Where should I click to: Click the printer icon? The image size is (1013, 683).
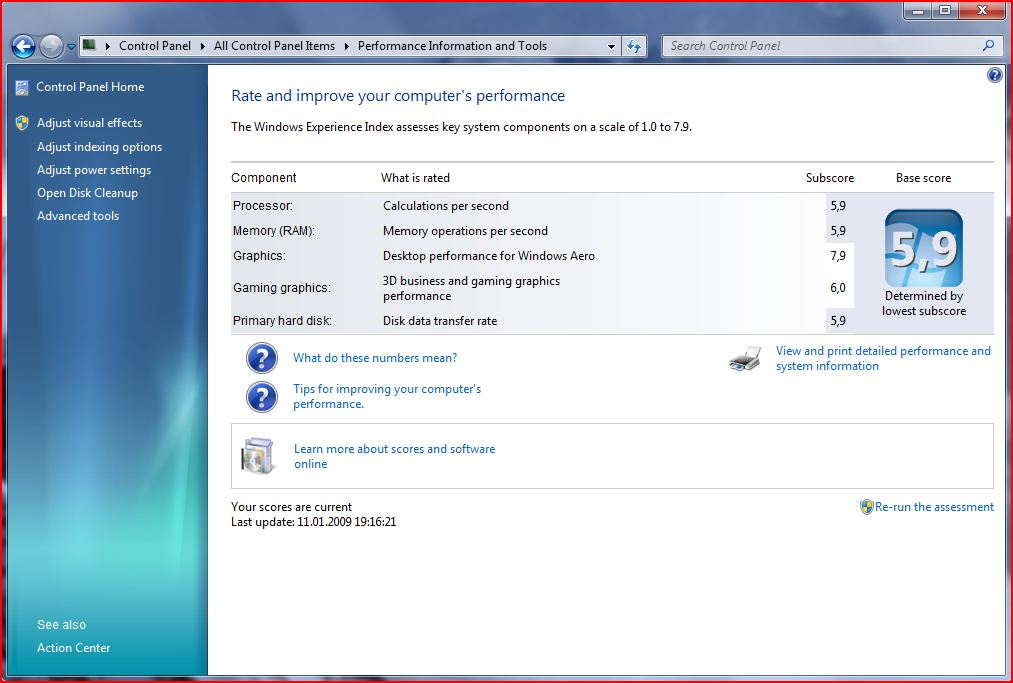[x=745, y=359]
